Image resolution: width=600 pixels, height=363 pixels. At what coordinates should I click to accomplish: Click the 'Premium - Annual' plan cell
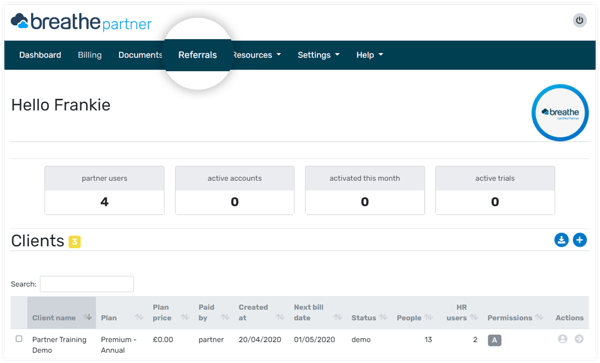point(118,345)
